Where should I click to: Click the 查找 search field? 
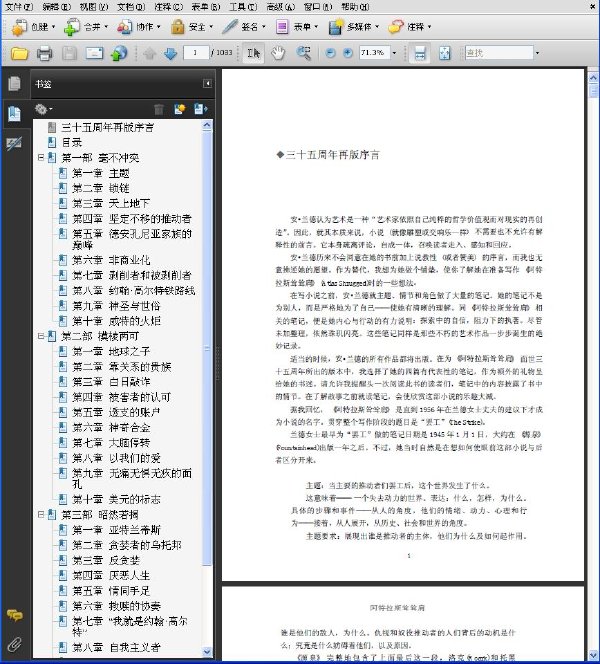click(x=499, y=53)
